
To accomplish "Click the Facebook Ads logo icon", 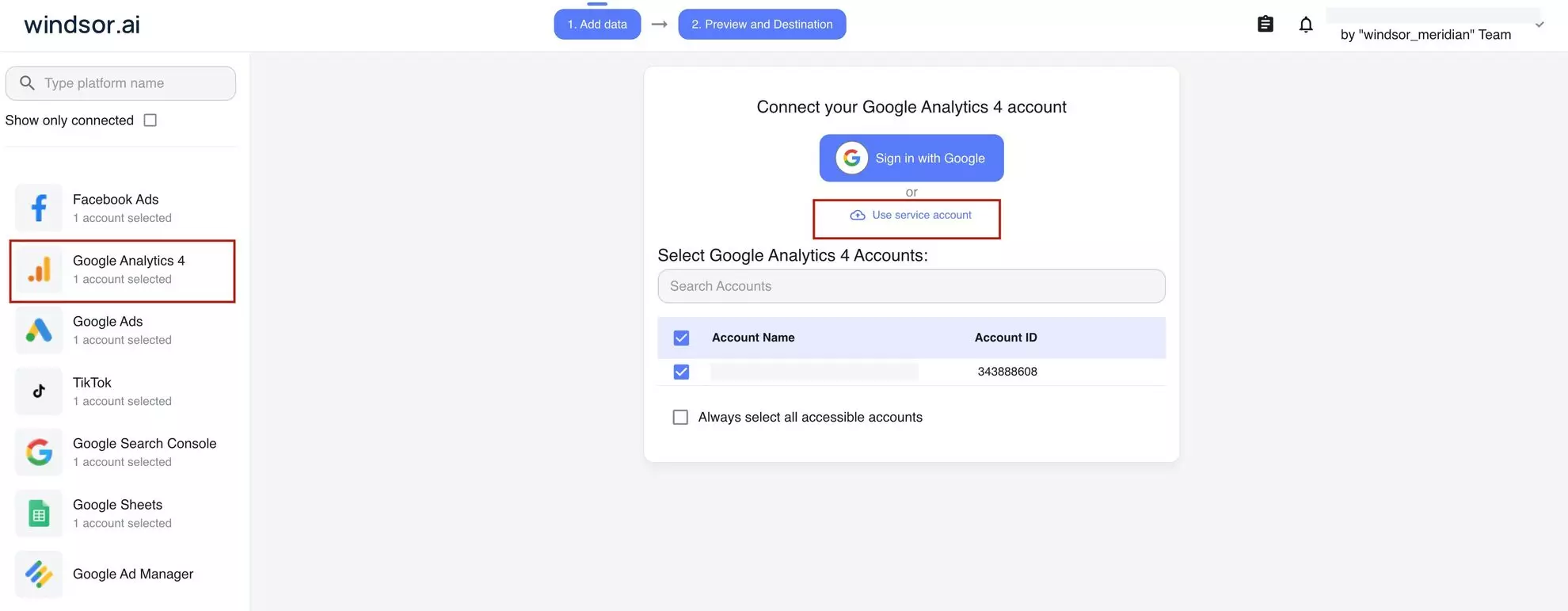I will point(39,208).
